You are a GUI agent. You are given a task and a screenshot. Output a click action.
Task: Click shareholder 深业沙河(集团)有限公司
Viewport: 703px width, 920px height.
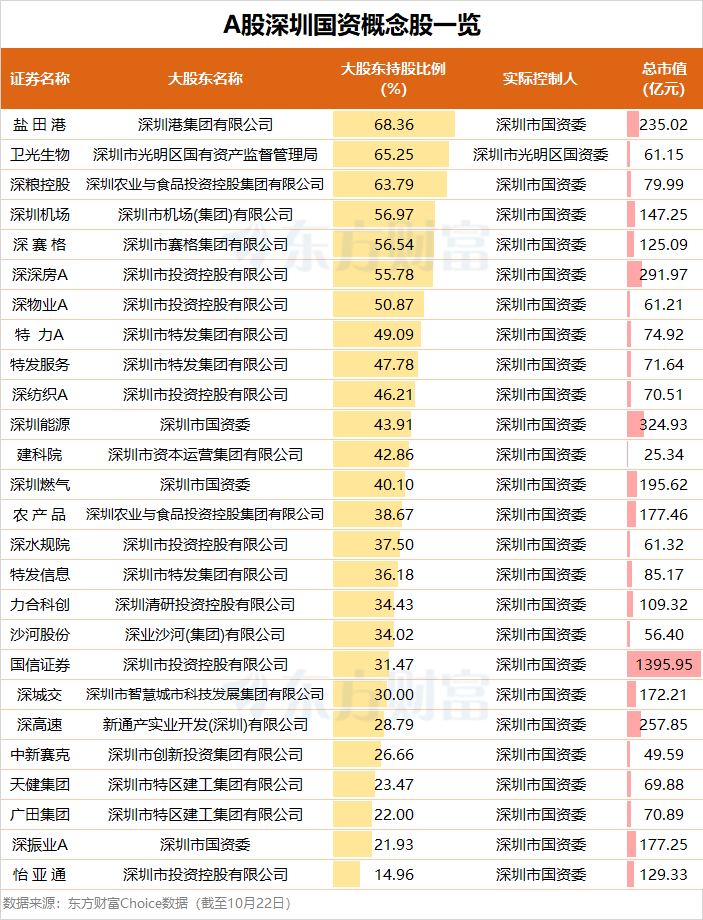coord(205,634)
